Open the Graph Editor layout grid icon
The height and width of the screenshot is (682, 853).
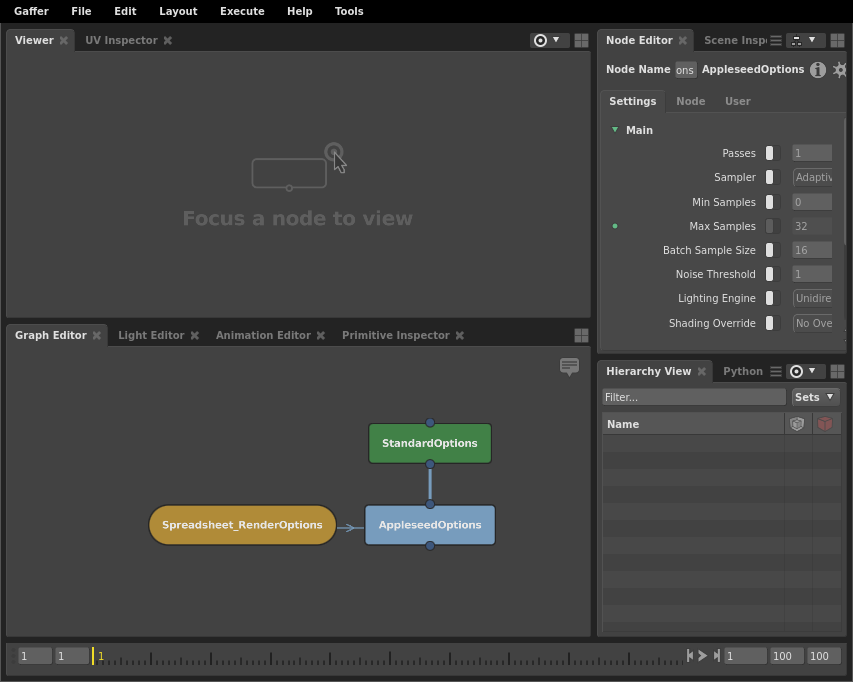[581, 336]
